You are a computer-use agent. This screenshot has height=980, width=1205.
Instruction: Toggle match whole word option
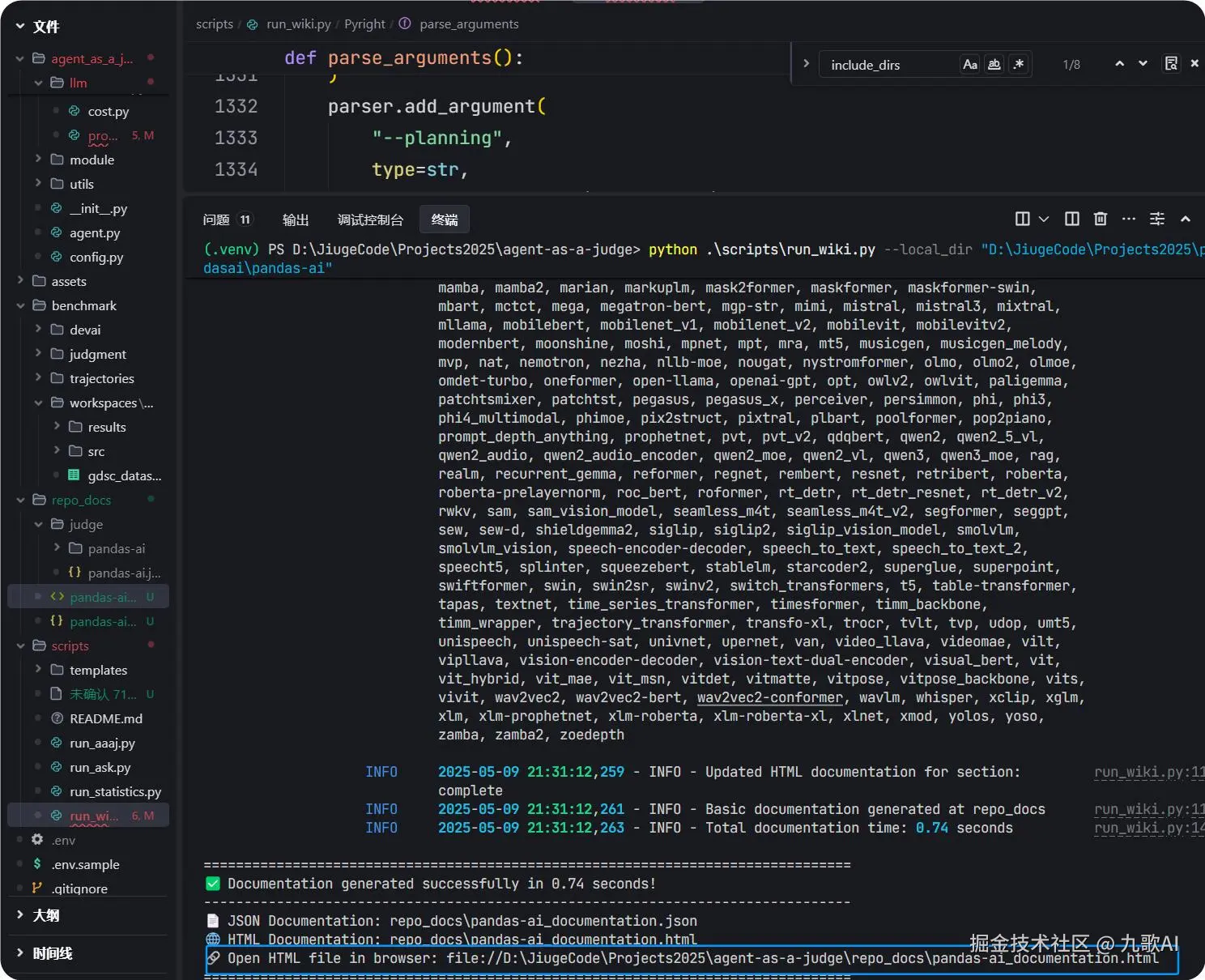(994, 65)
